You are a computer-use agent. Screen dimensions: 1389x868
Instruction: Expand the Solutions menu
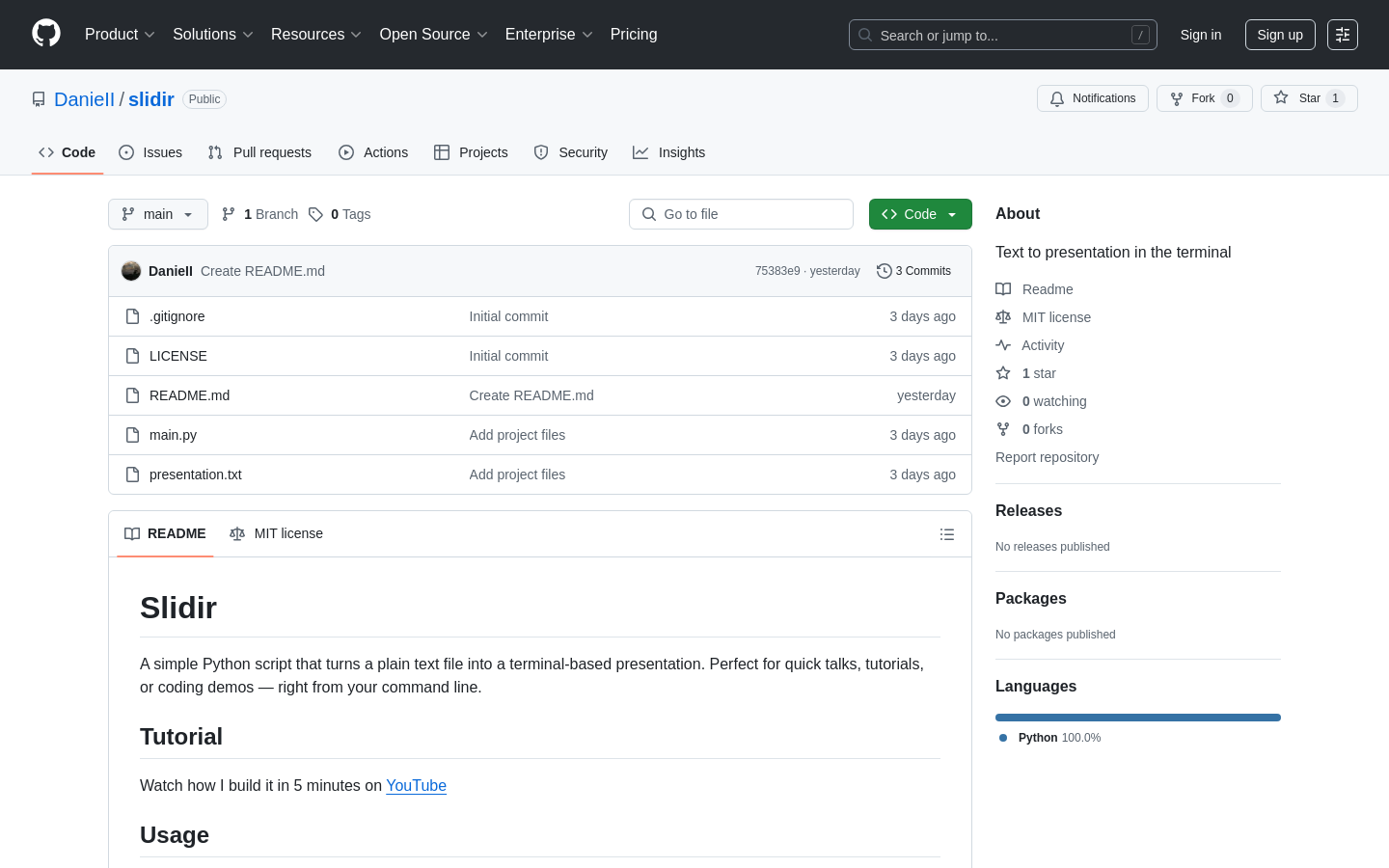pyautogui.click(x=213, y=35)
